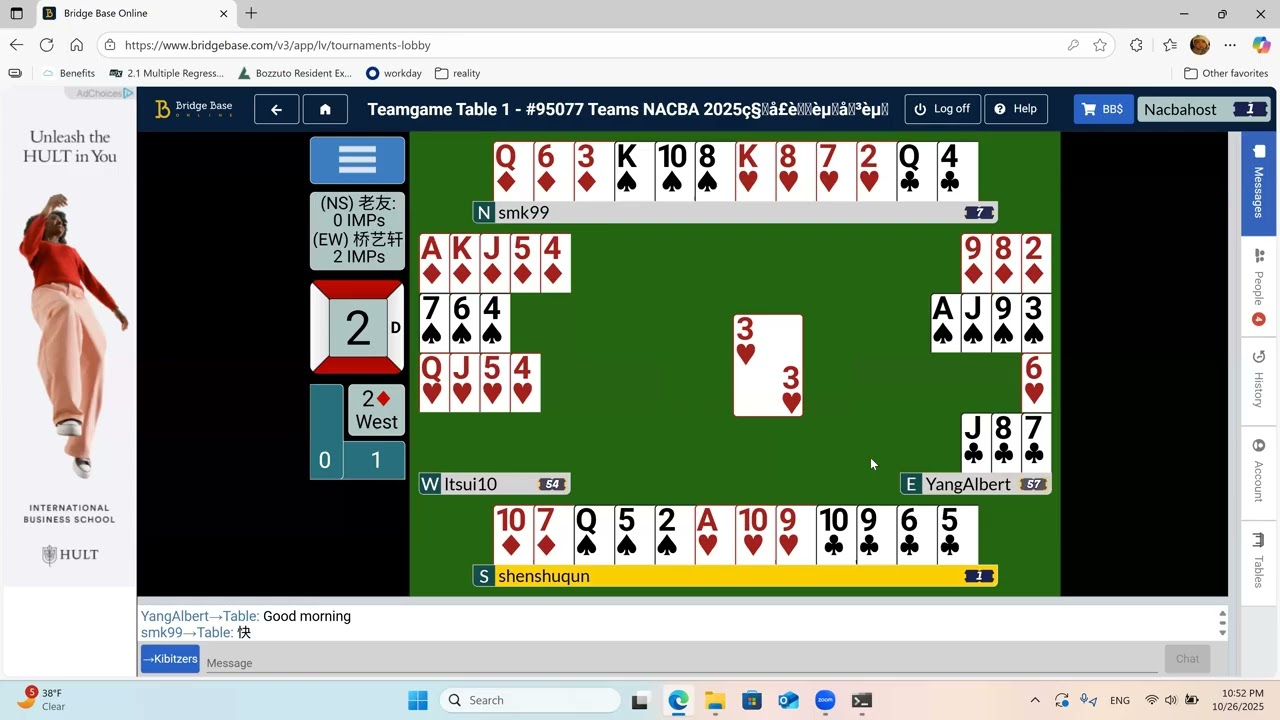Click the IMPs score panel
This screenshot has width=1280, height=720.
point(357,231)
